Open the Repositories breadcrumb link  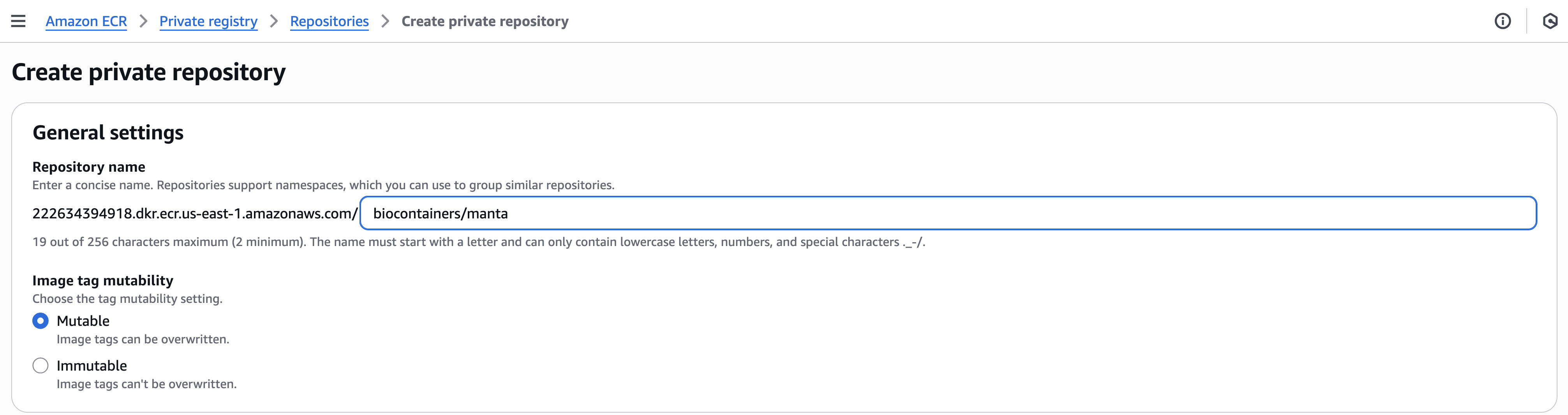coord(329,21)
